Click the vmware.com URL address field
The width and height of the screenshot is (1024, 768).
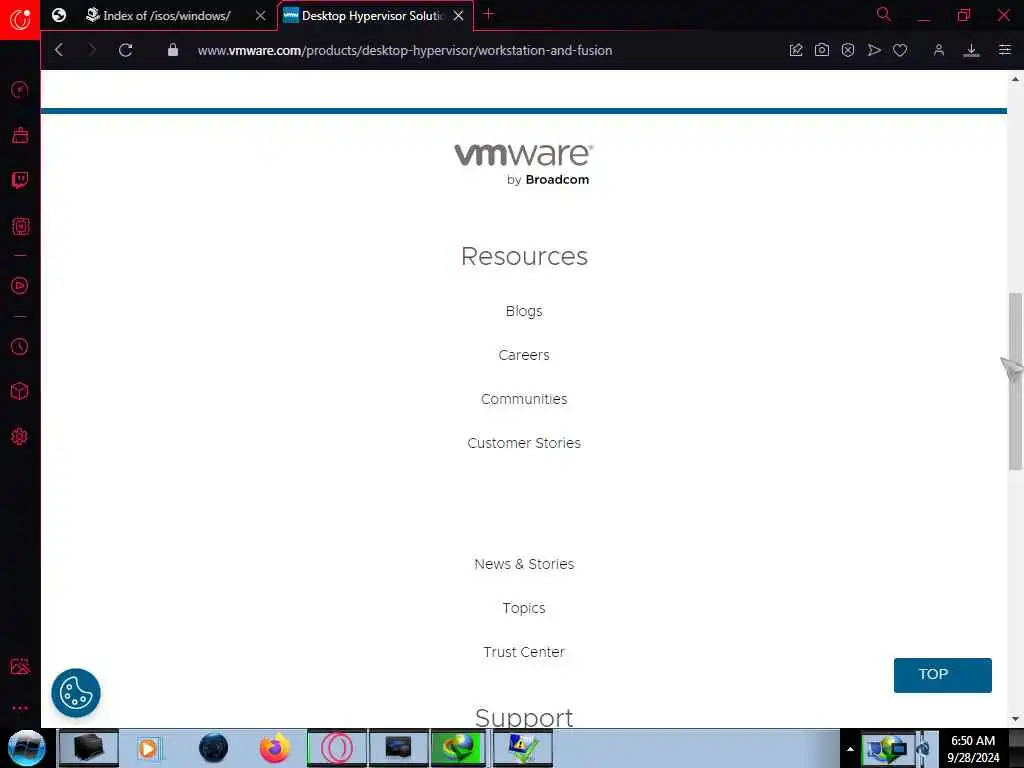(x=405, y=50)
